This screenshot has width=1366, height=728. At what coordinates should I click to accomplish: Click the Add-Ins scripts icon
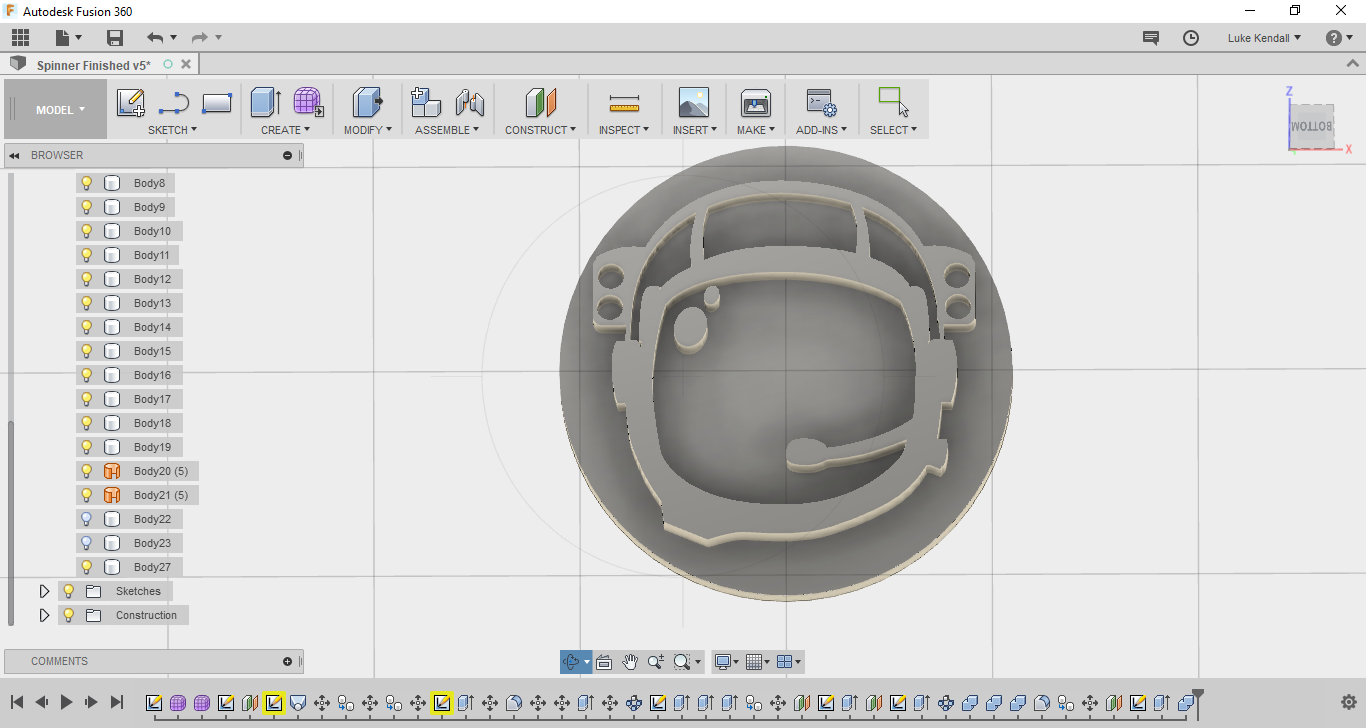coord(822,102)
